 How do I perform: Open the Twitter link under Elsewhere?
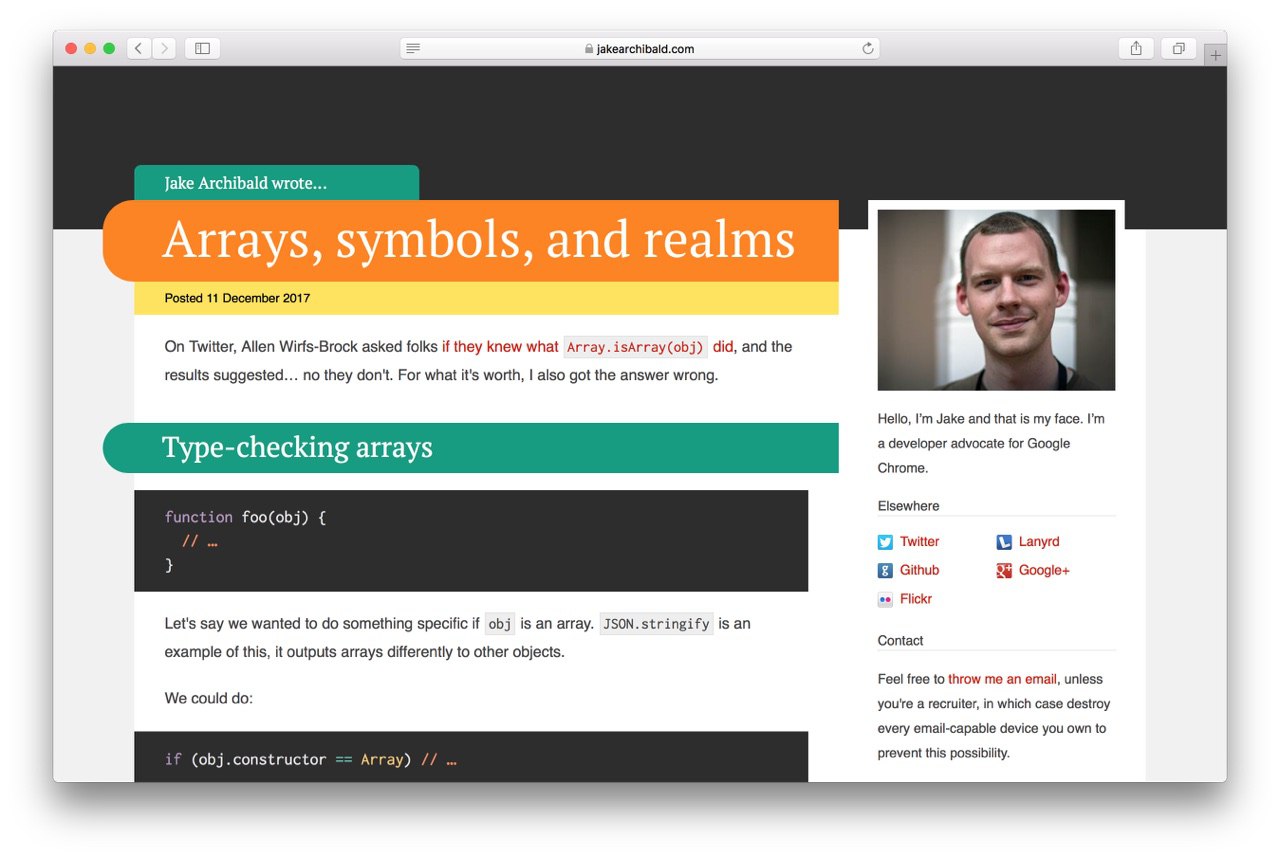[x=919, y=542]
